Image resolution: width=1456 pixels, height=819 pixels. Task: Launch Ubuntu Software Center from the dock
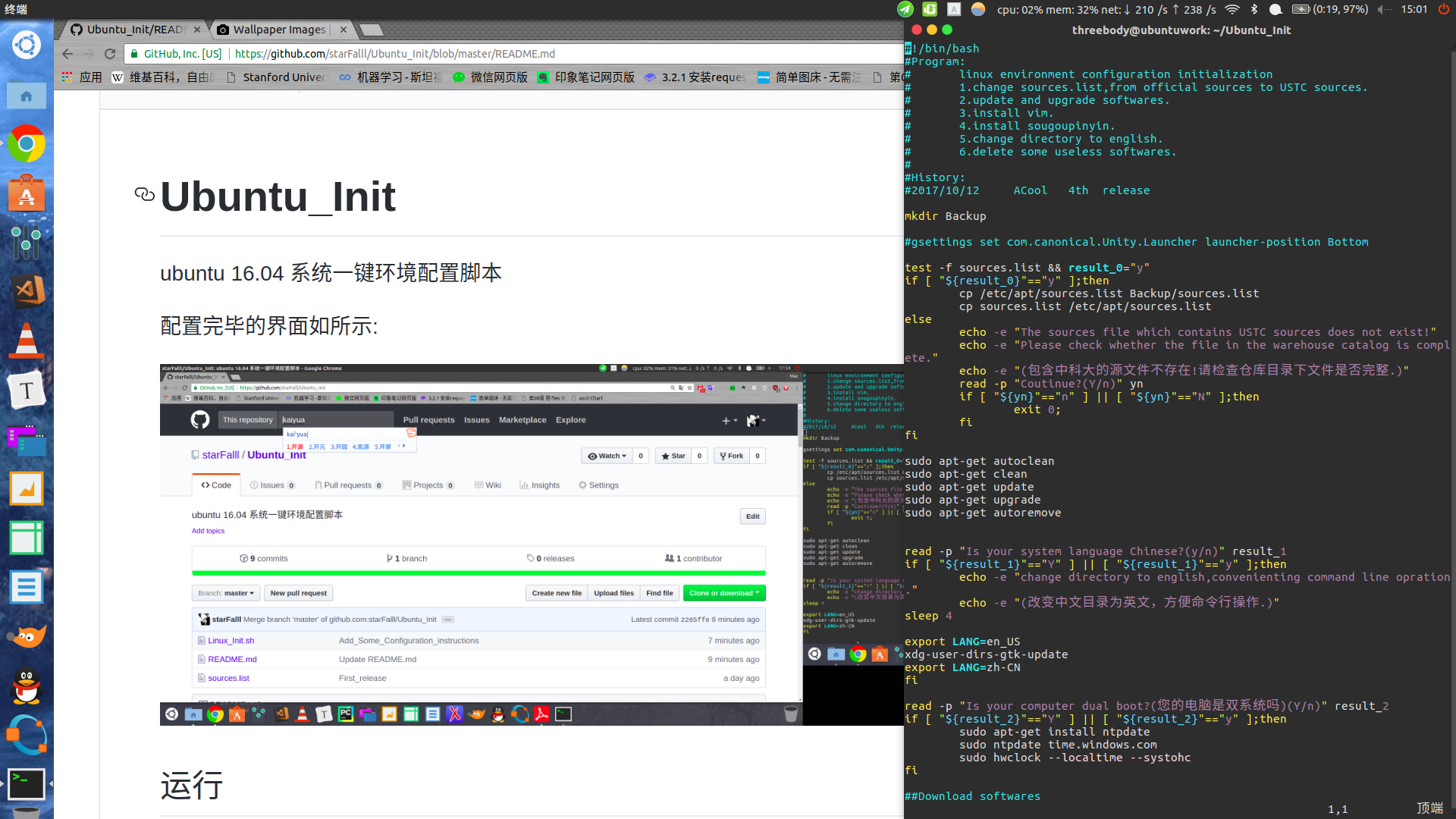coord(27,194)
